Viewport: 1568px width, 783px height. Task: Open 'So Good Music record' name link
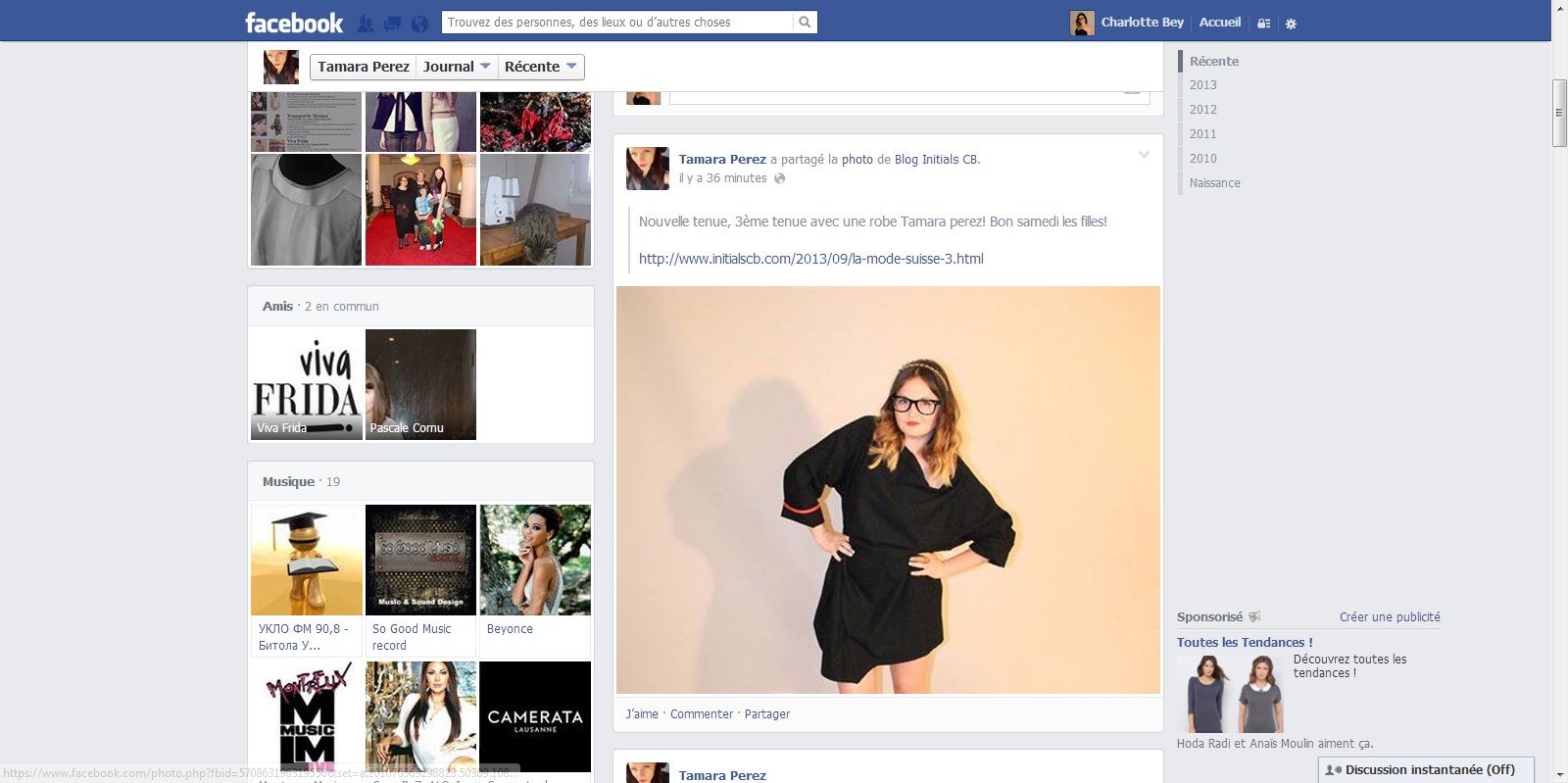click(x=412, y=637)
